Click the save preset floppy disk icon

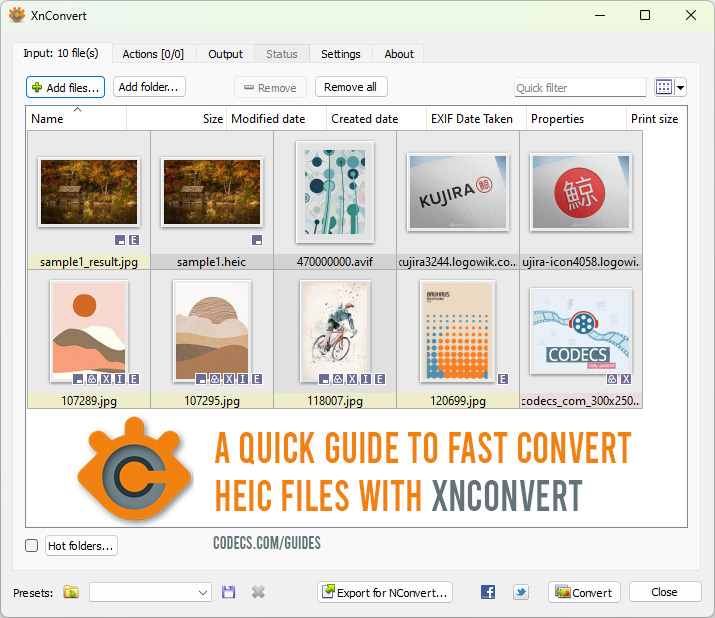229,592
